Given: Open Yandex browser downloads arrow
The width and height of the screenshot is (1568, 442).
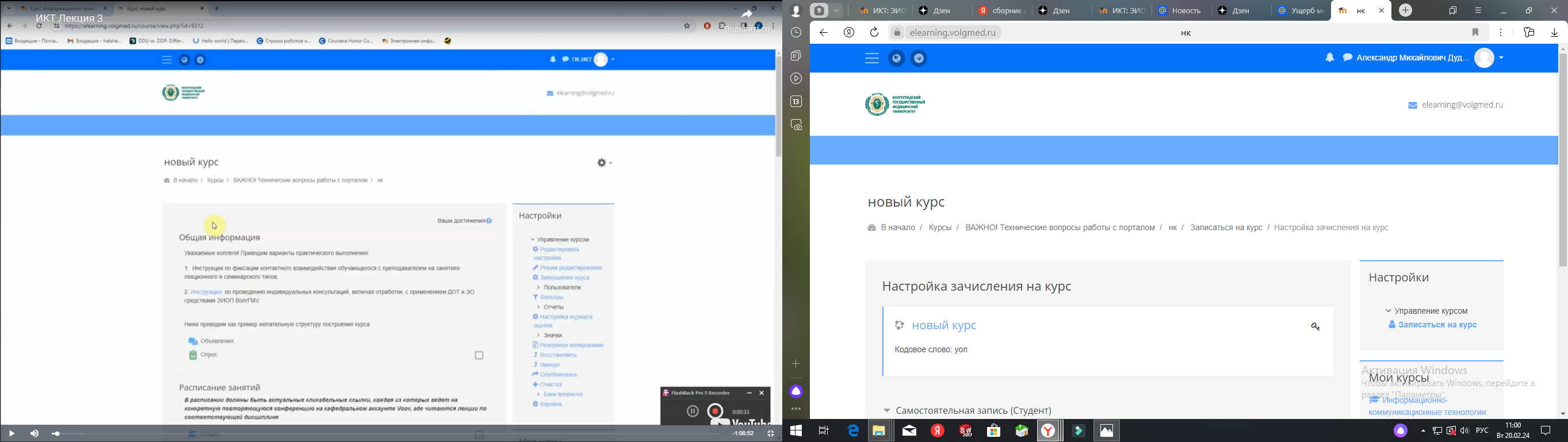Looking at the screenshot, I should pos(1554,33).
